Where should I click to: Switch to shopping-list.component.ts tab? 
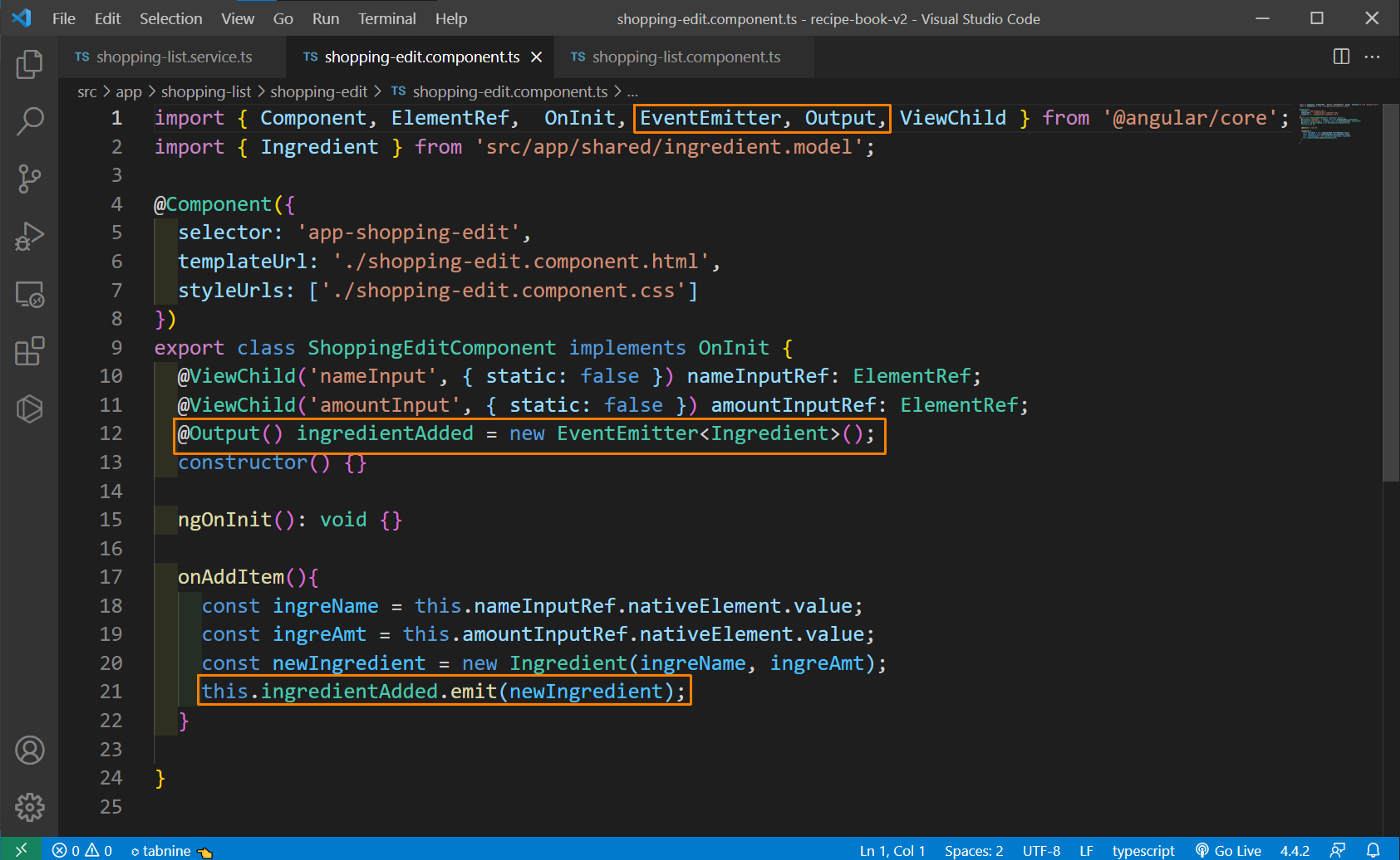coord(685,58)
